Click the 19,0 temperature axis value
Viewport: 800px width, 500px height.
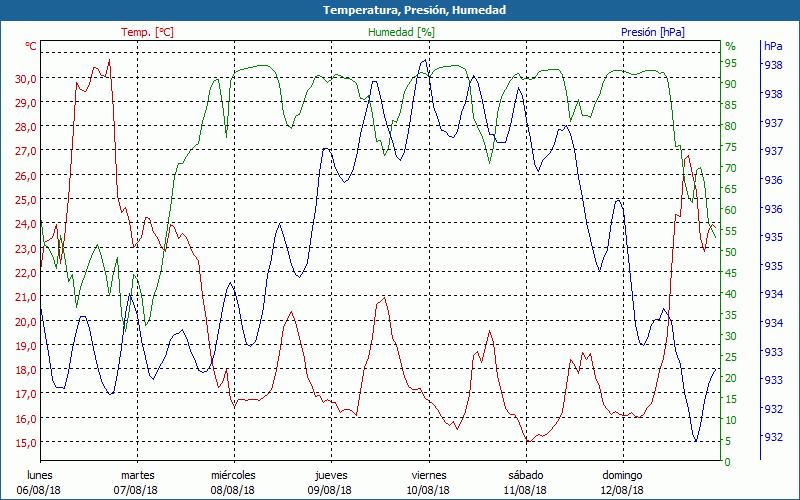(27, 345)
